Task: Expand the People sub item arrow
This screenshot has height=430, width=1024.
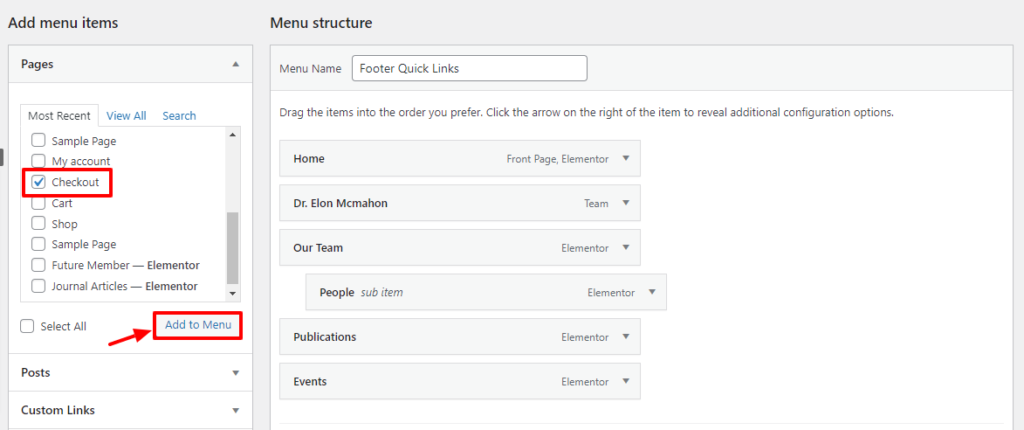Action: pyautogui.click(x=651, y=292)
